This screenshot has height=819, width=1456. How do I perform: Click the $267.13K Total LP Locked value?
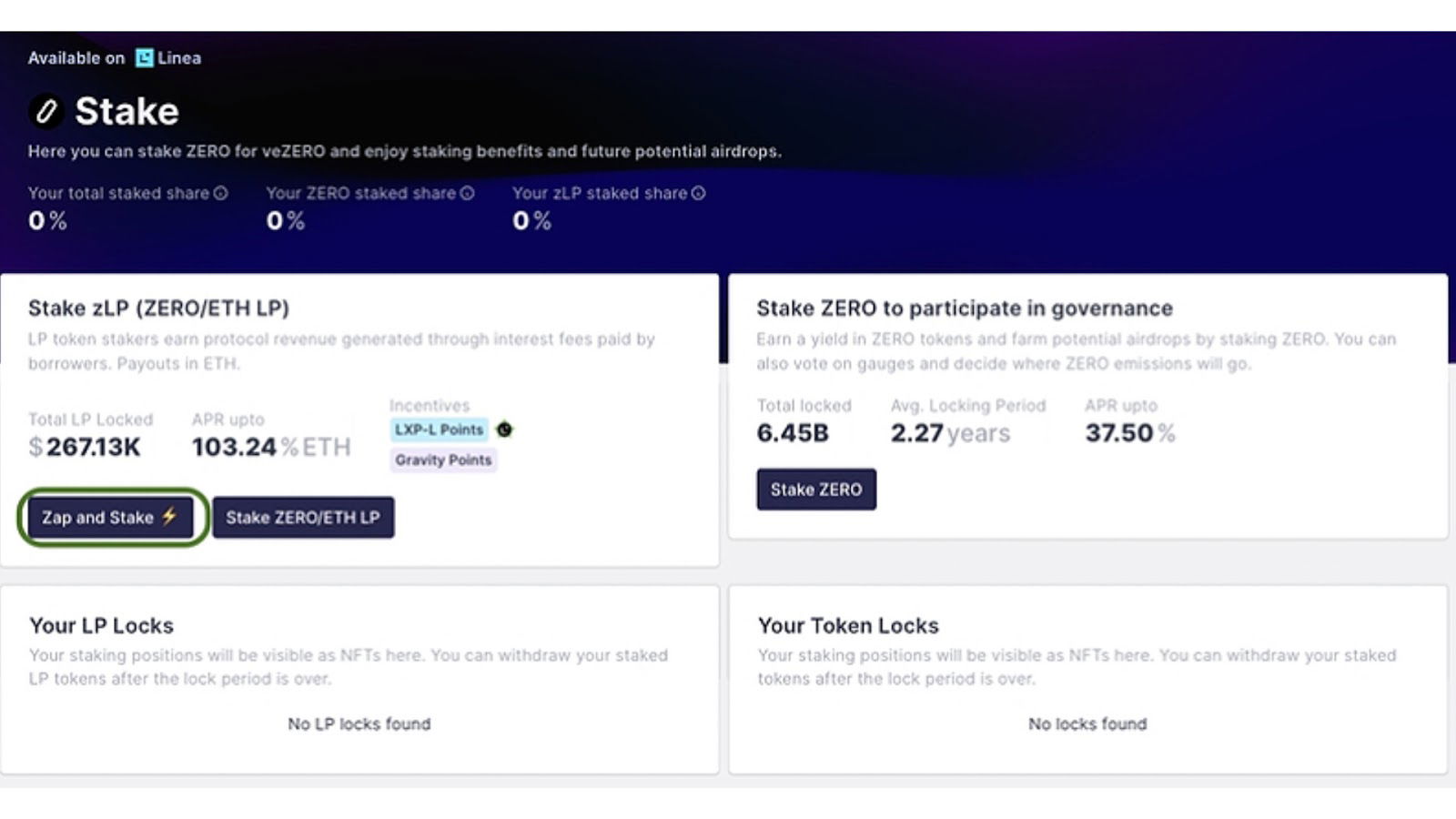85,447
